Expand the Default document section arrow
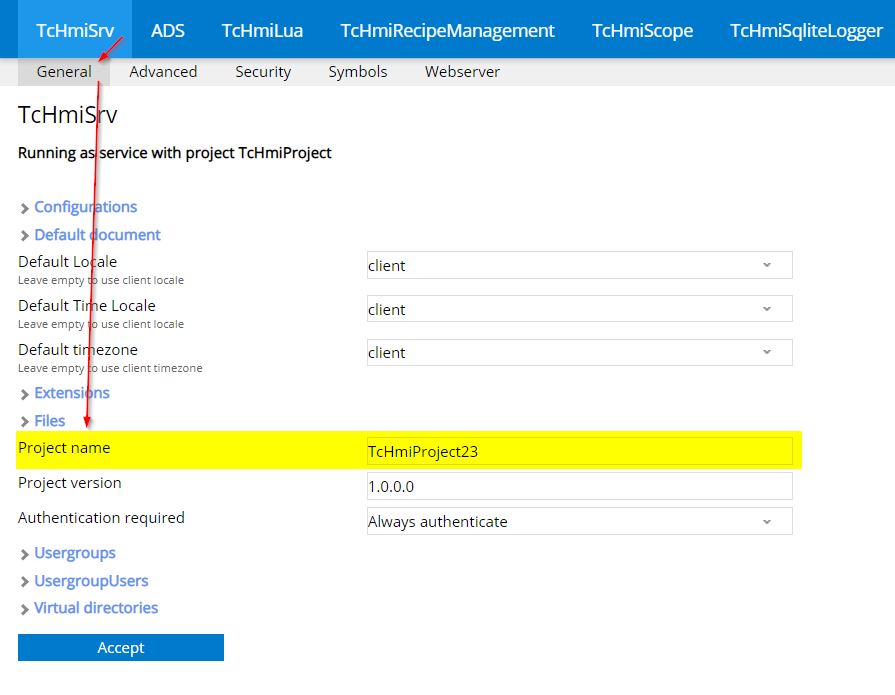The width and height of the screenshot is (895, 695). coord(25,236)
